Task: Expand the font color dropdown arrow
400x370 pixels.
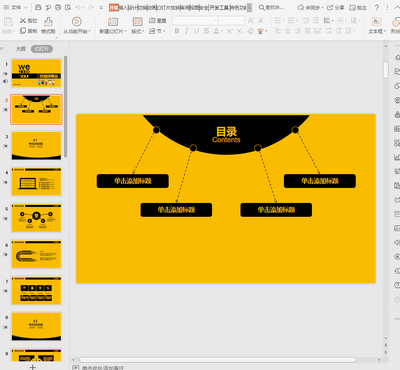Action: 222,31
